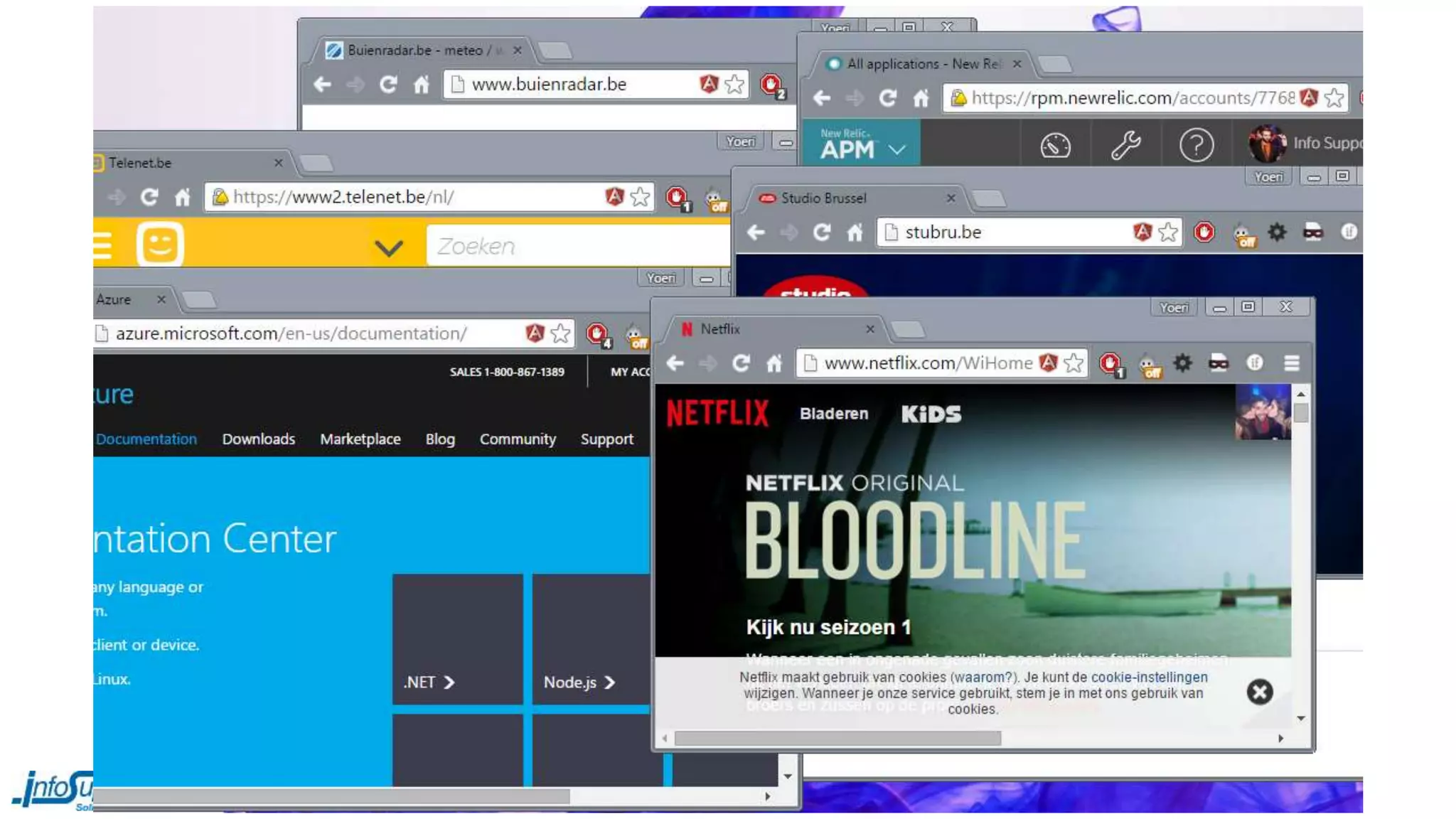Toggle the 'off' extension in stubru window

click(x=1243, y=235)
